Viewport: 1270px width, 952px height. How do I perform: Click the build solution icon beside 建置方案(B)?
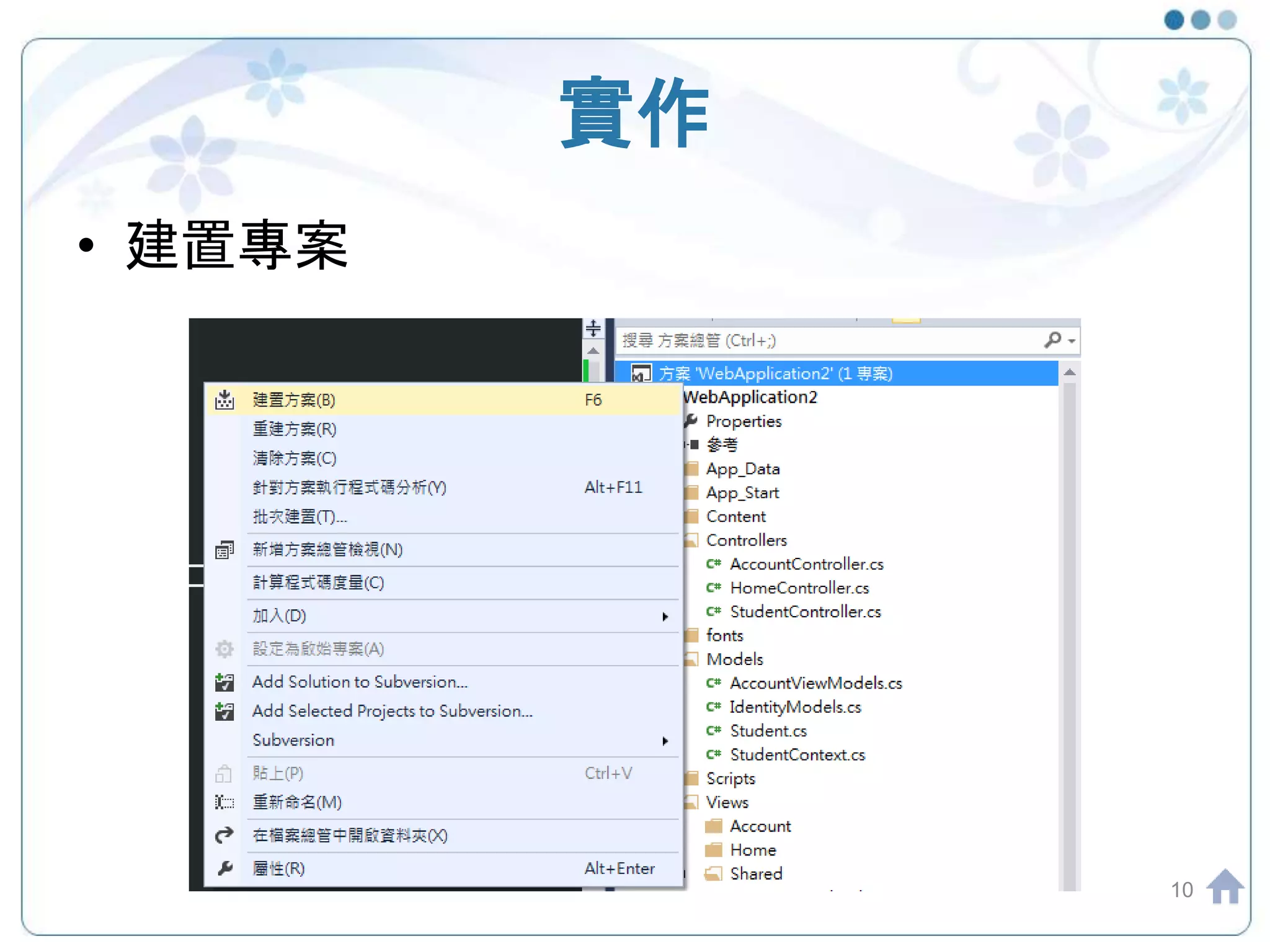pyautogui.click(x=224, y=400)
